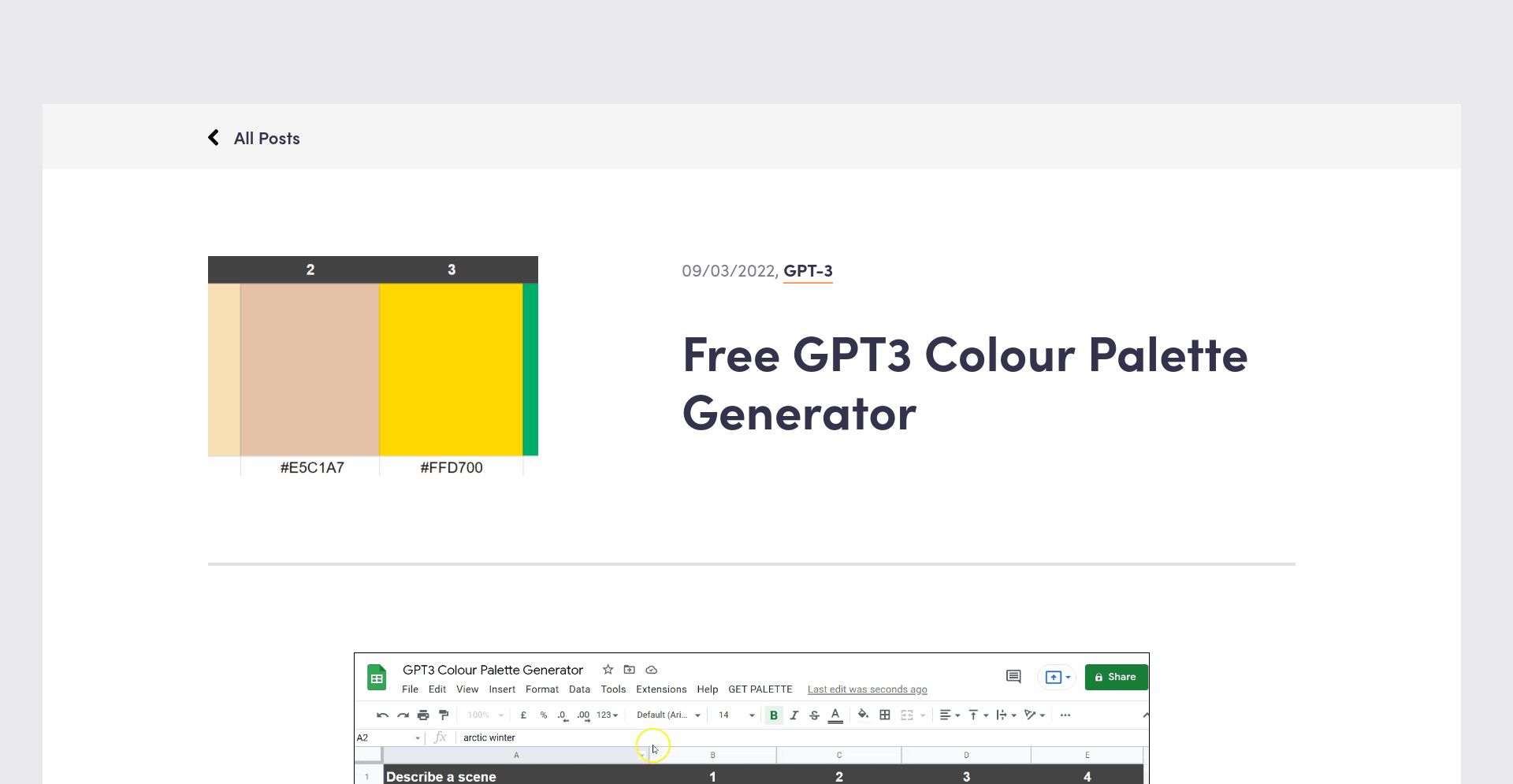
Task: Toggle Bold formatting
Action: (774, 715)
